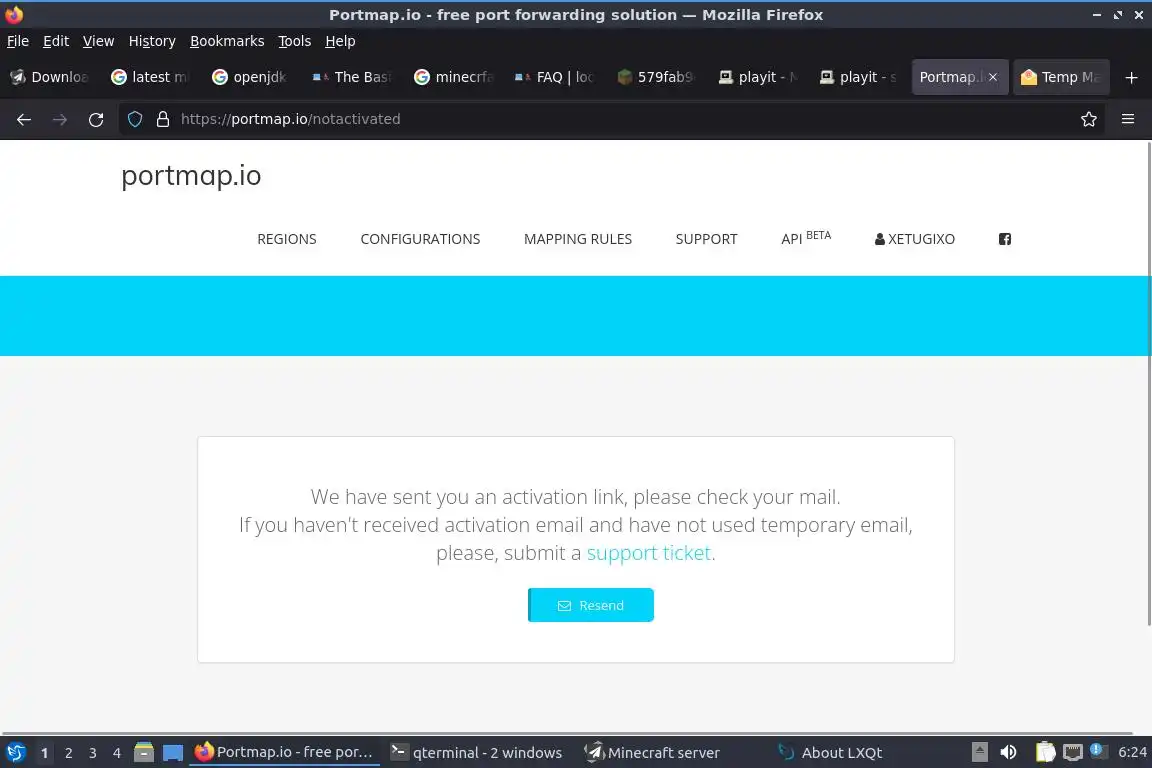Switch to virtual desktop 3
1152x768 pixels.
[93, 753]
